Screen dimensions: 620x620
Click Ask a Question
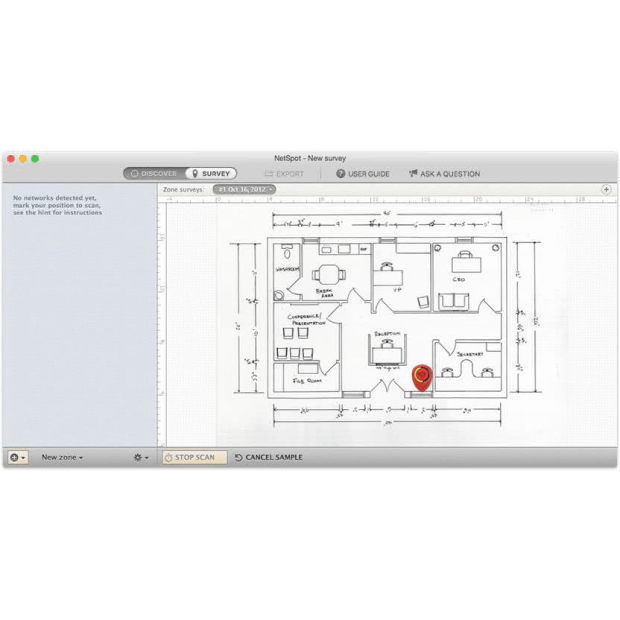444,174
